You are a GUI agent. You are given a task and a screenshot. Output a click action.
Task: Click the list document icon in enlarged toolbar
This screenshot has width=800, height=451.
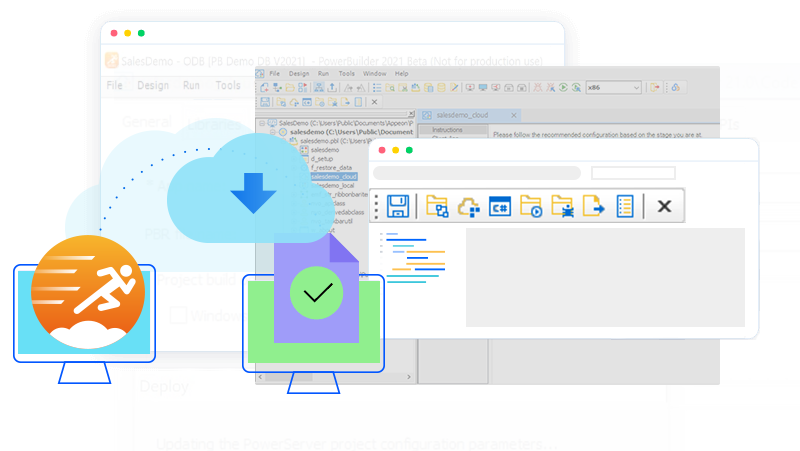624,207
